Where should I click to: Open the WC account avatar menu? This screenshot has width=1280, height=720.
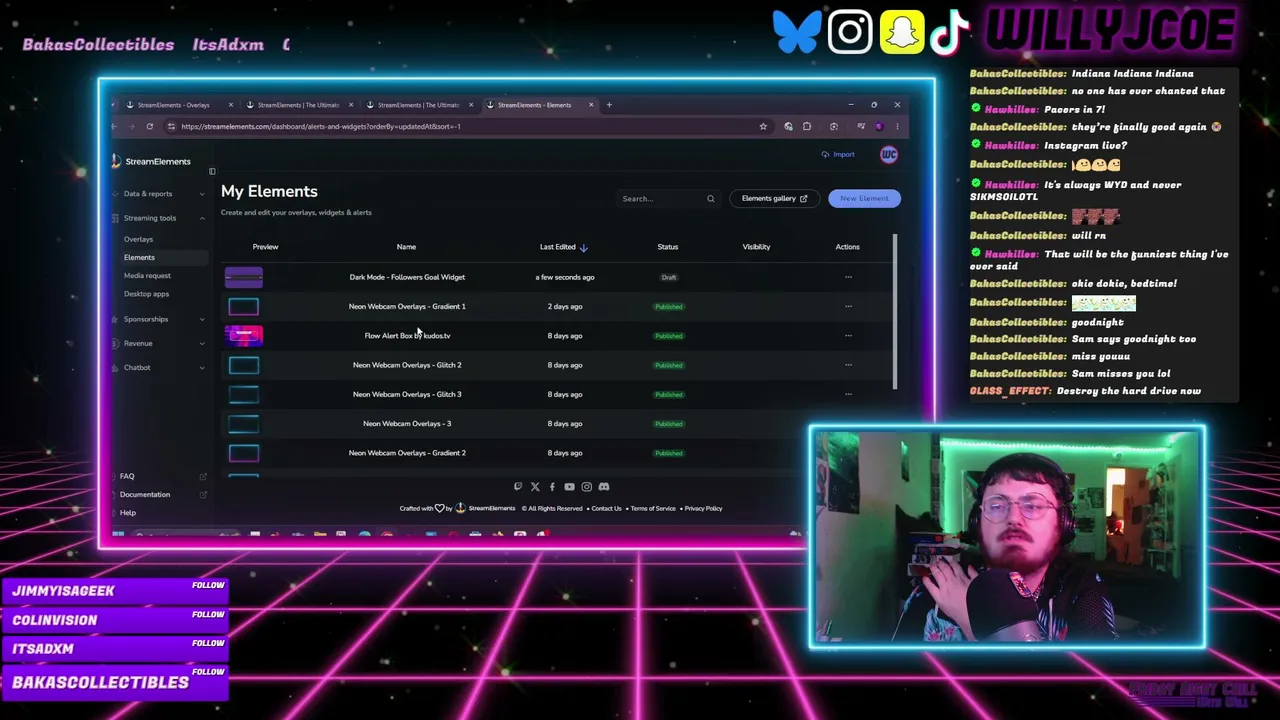889,154
